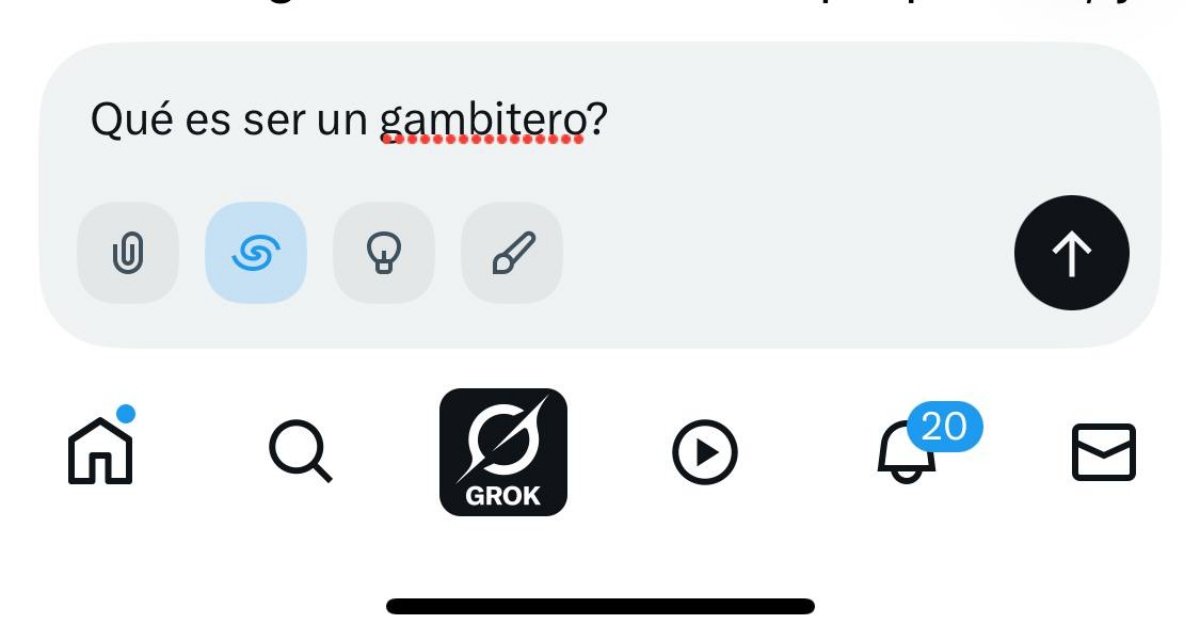This screenshot has width=1200, height=640.
Task: Toggle the DeepSearch swirl mode
Action: click(256, 253)
